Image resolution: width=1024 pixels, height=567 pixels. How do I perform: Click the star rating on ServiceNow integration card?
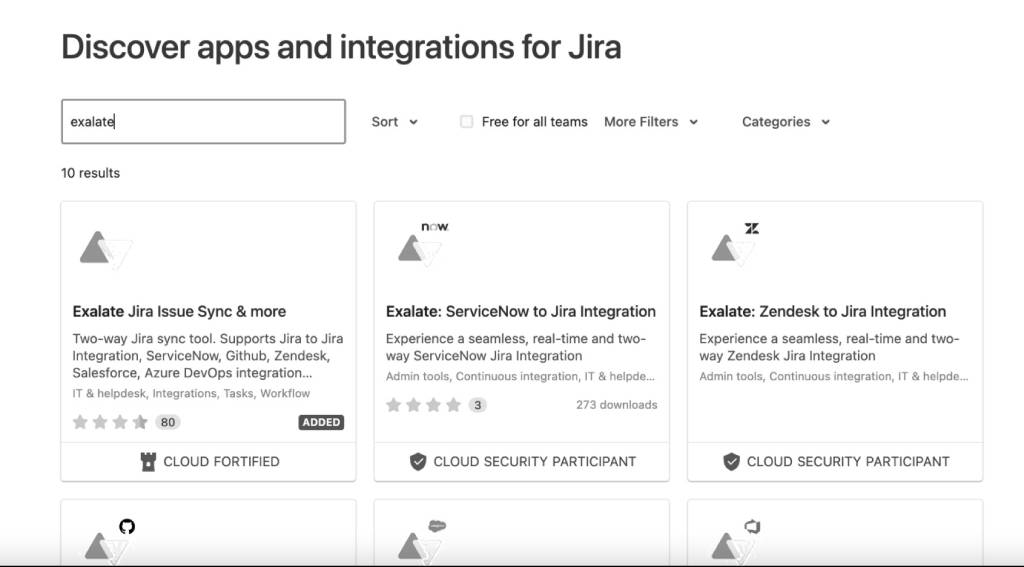click(423, 405)
